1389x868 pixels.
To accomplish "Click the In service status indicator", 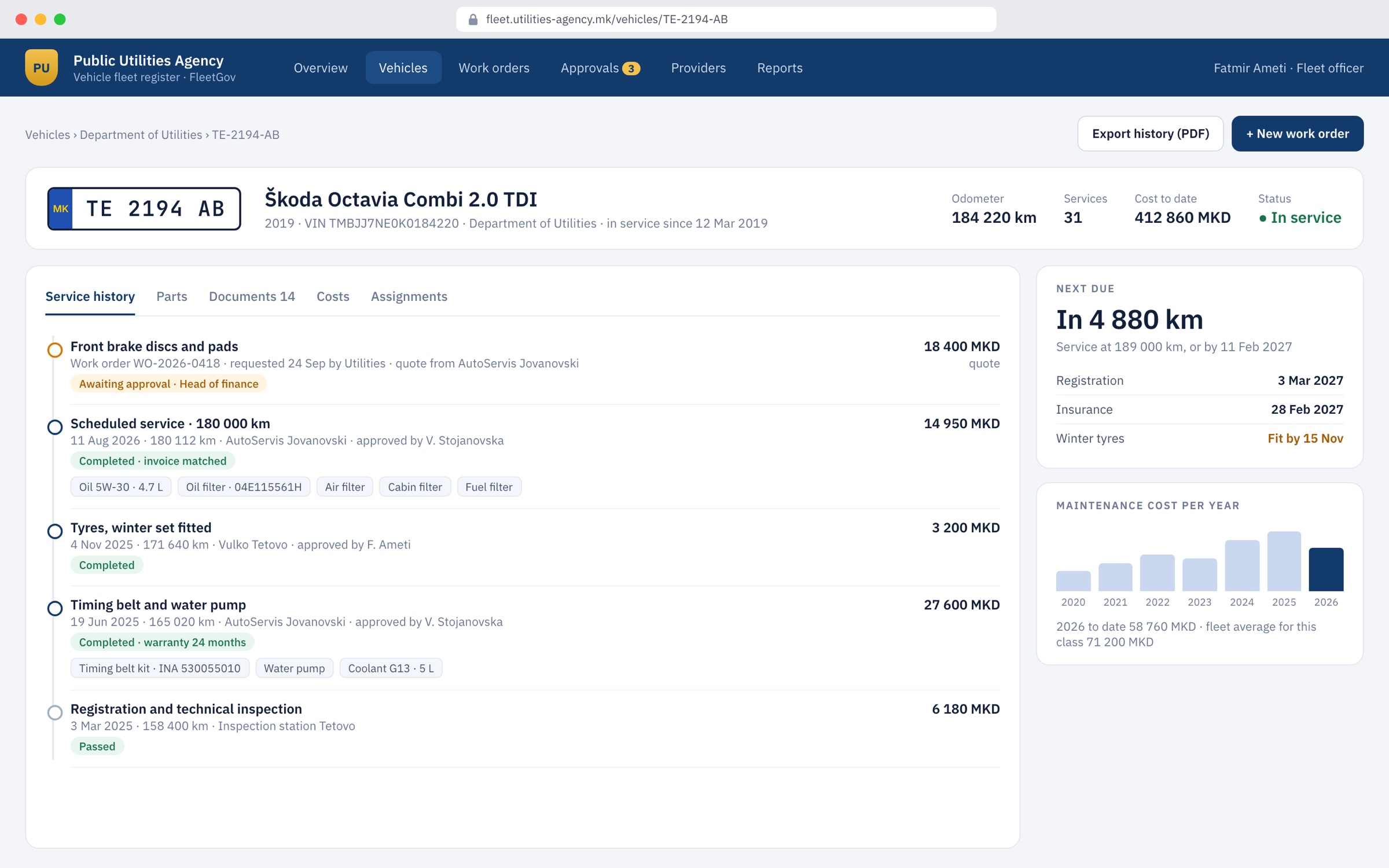I will point(1300,218).
